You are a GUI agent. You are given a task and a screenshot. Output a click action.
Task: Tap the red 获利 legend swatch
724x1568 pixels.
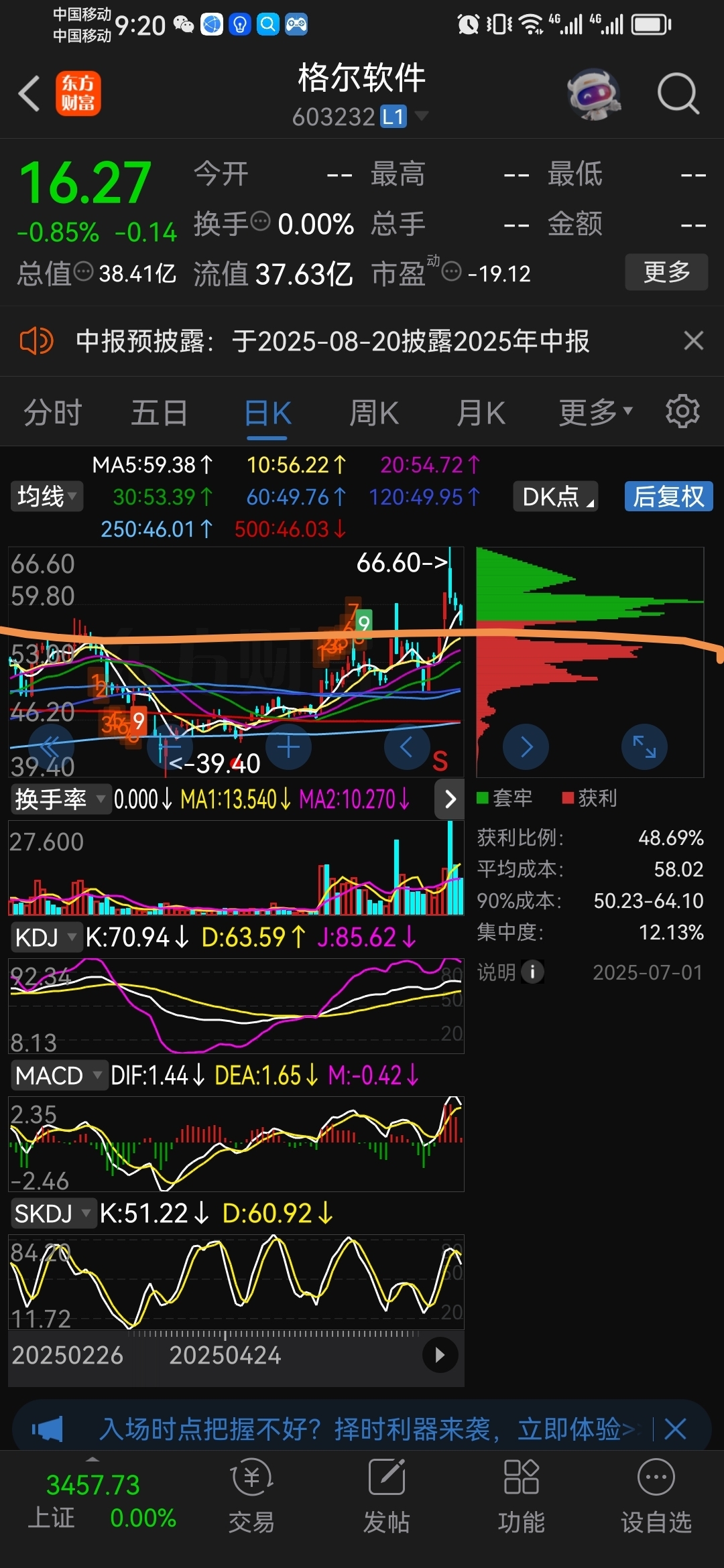click(x=568, y=797)
